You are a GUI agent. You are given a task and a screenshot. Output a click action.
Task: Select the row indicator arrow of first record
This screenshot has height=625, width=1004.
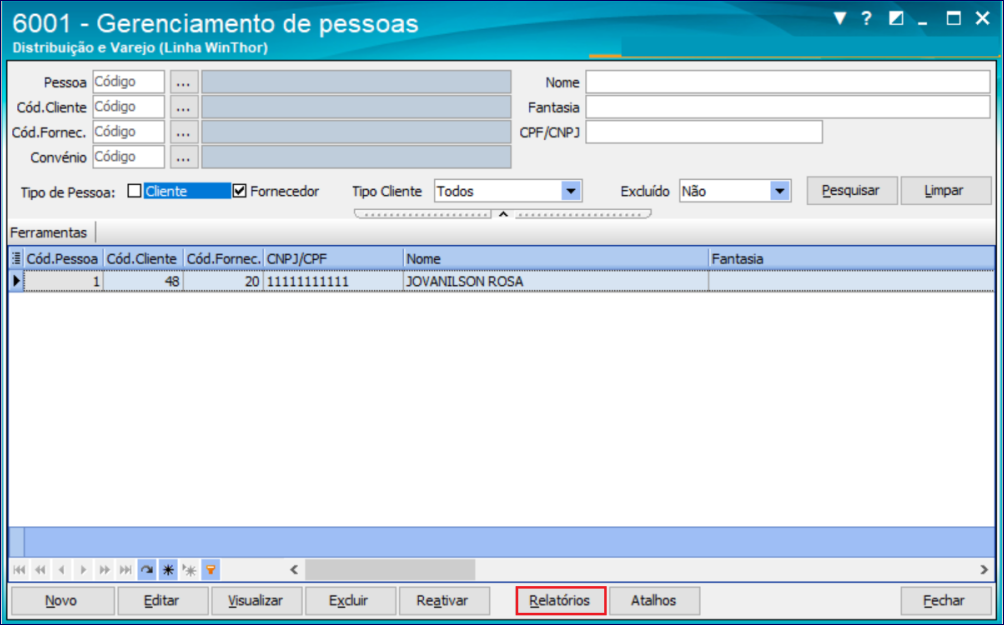click(x=17, y=280)
